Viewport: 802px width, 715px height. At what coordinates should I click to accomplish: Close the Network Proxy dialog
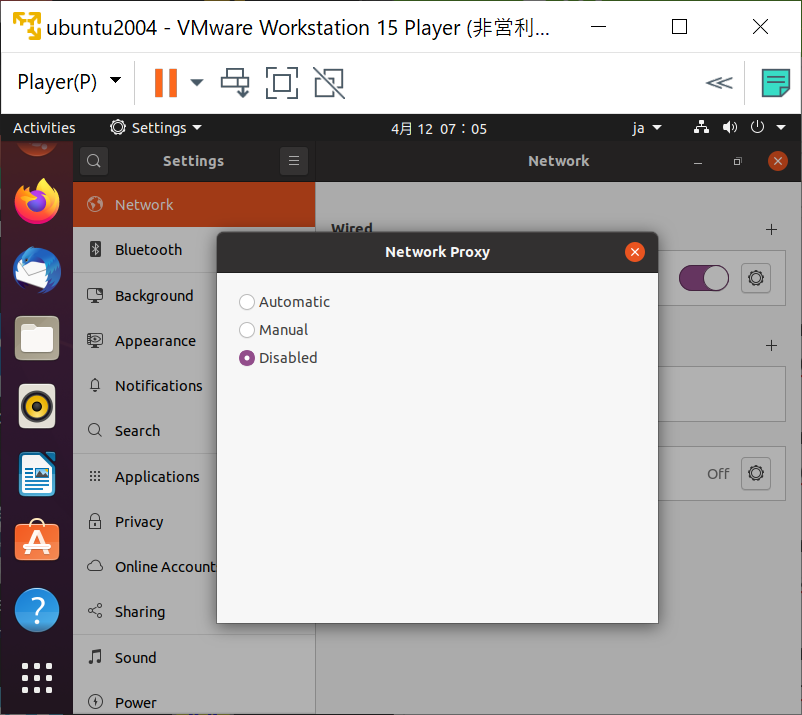635,252
